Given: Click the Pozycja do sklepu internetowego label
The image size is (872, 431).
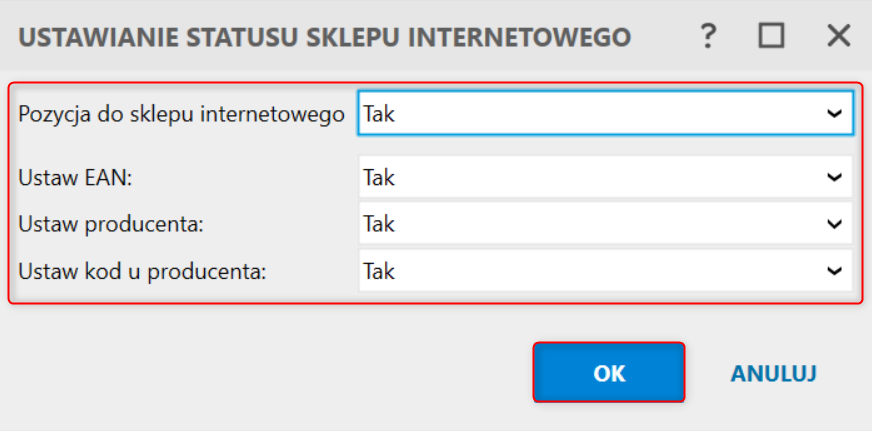Looking at the screenshot, I should pyautogui.click(x=182, y=115).
